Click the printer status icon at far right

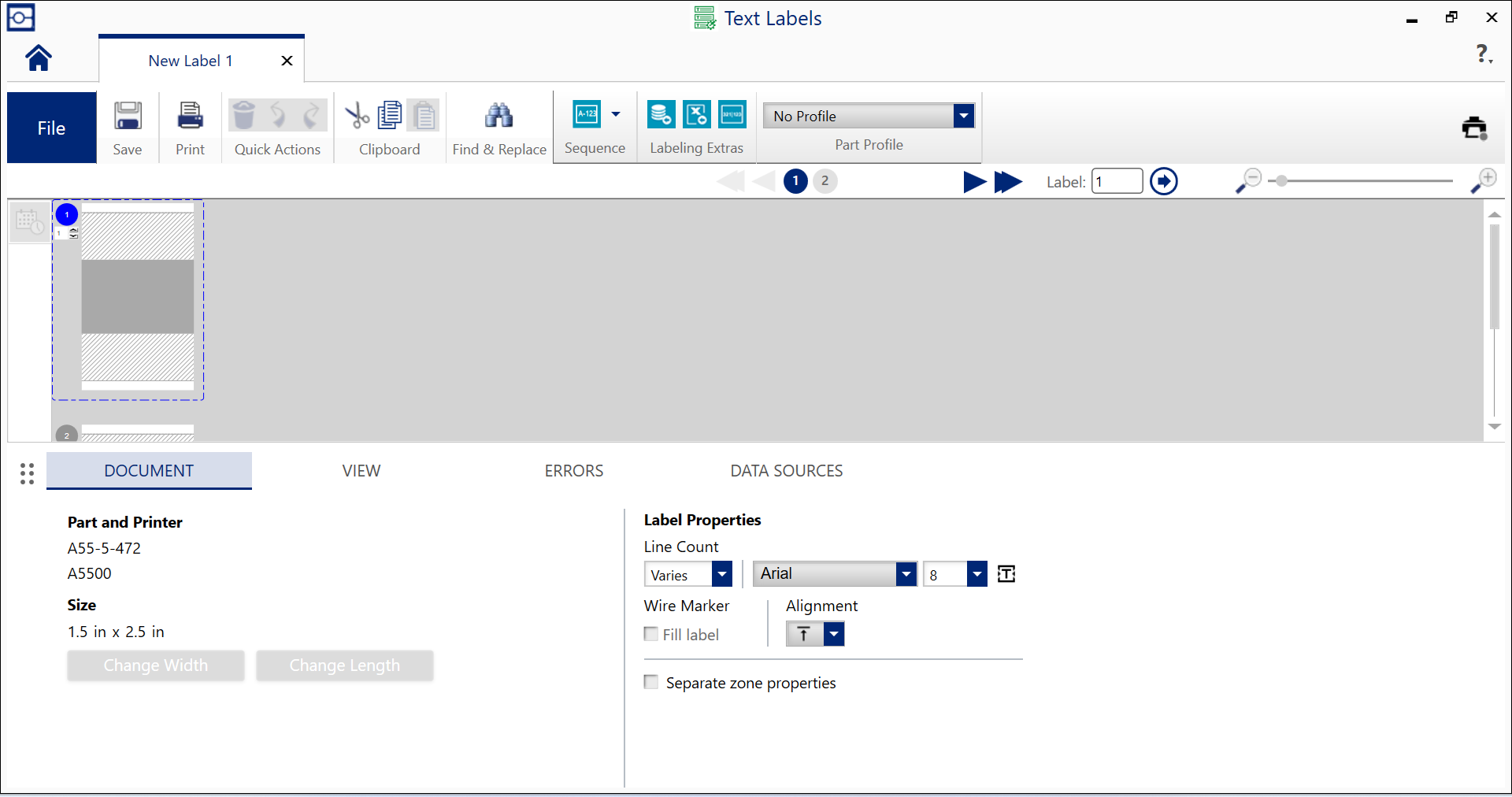(1474, 128)
